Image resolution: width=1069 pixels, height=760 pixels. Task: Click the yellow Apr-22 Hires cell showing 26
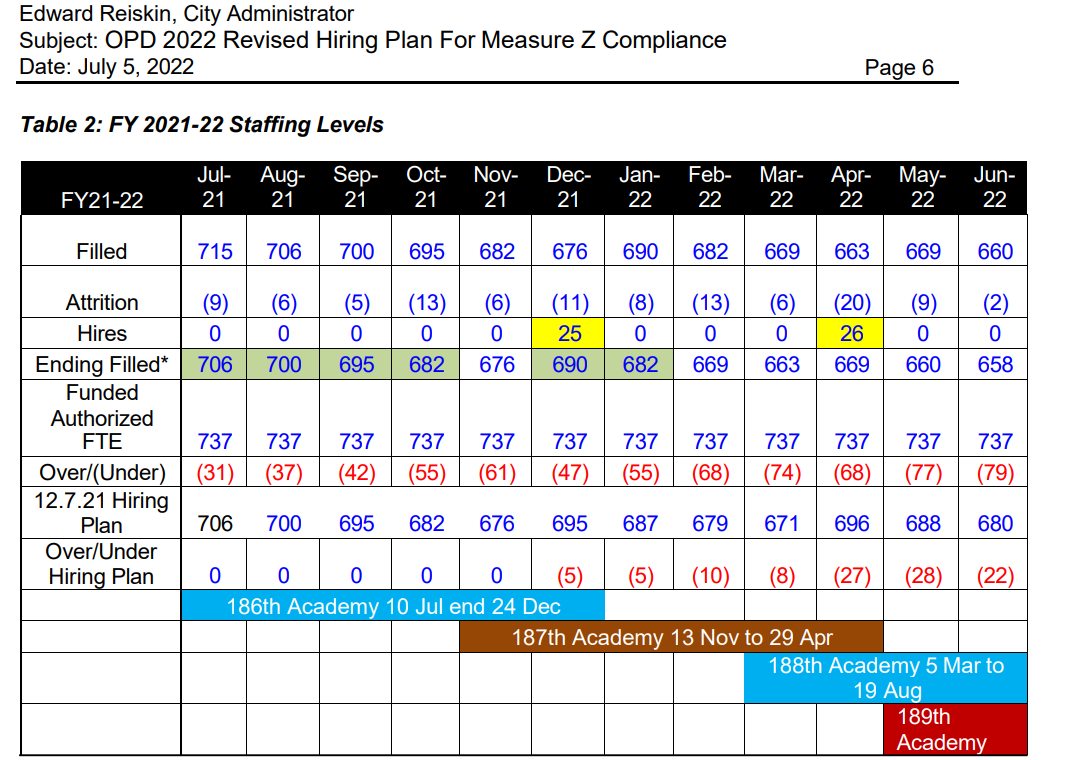[851, 333]
